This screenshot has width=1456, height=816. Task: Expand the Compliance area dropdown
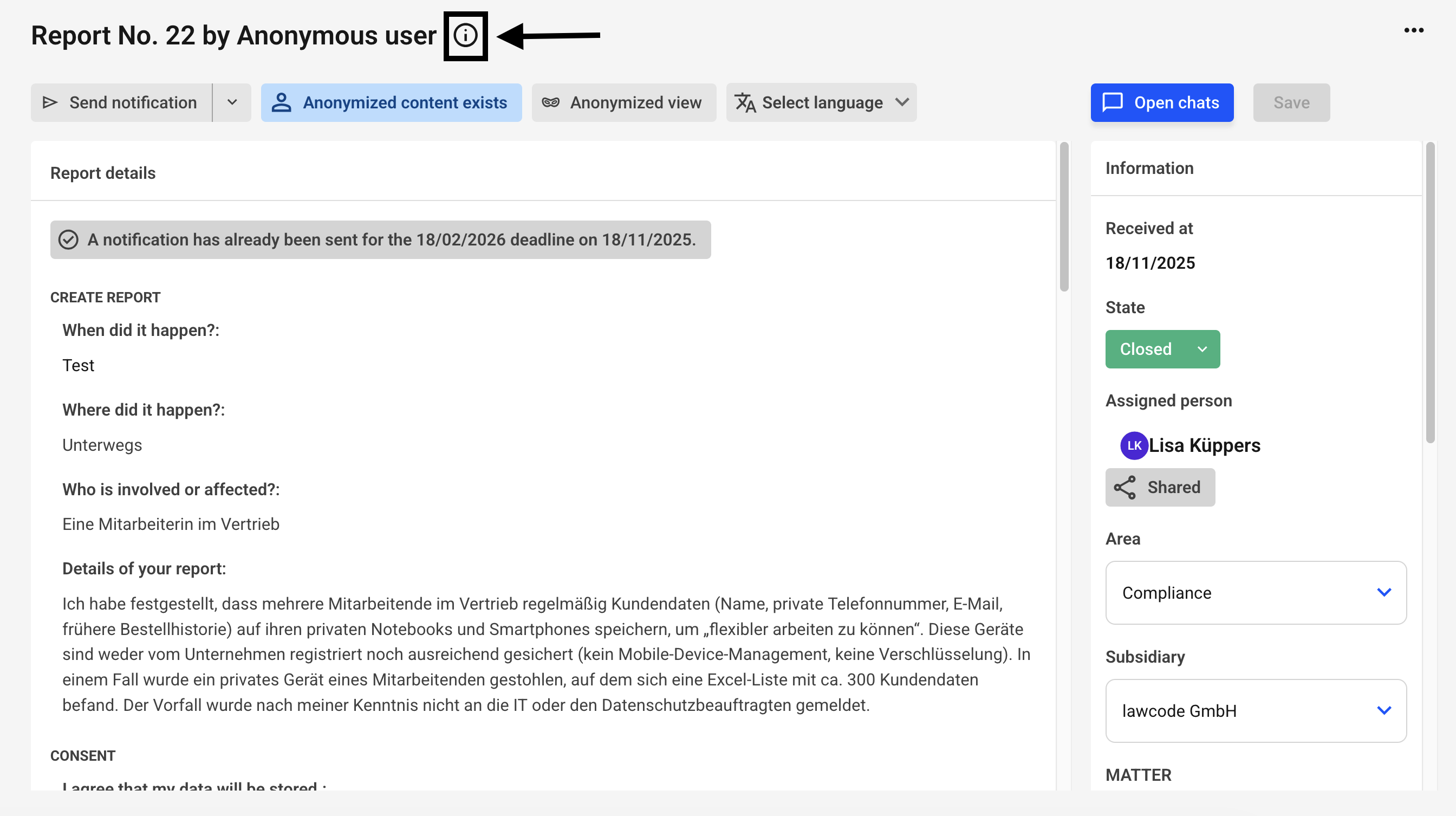click(x=1256, y=593)
